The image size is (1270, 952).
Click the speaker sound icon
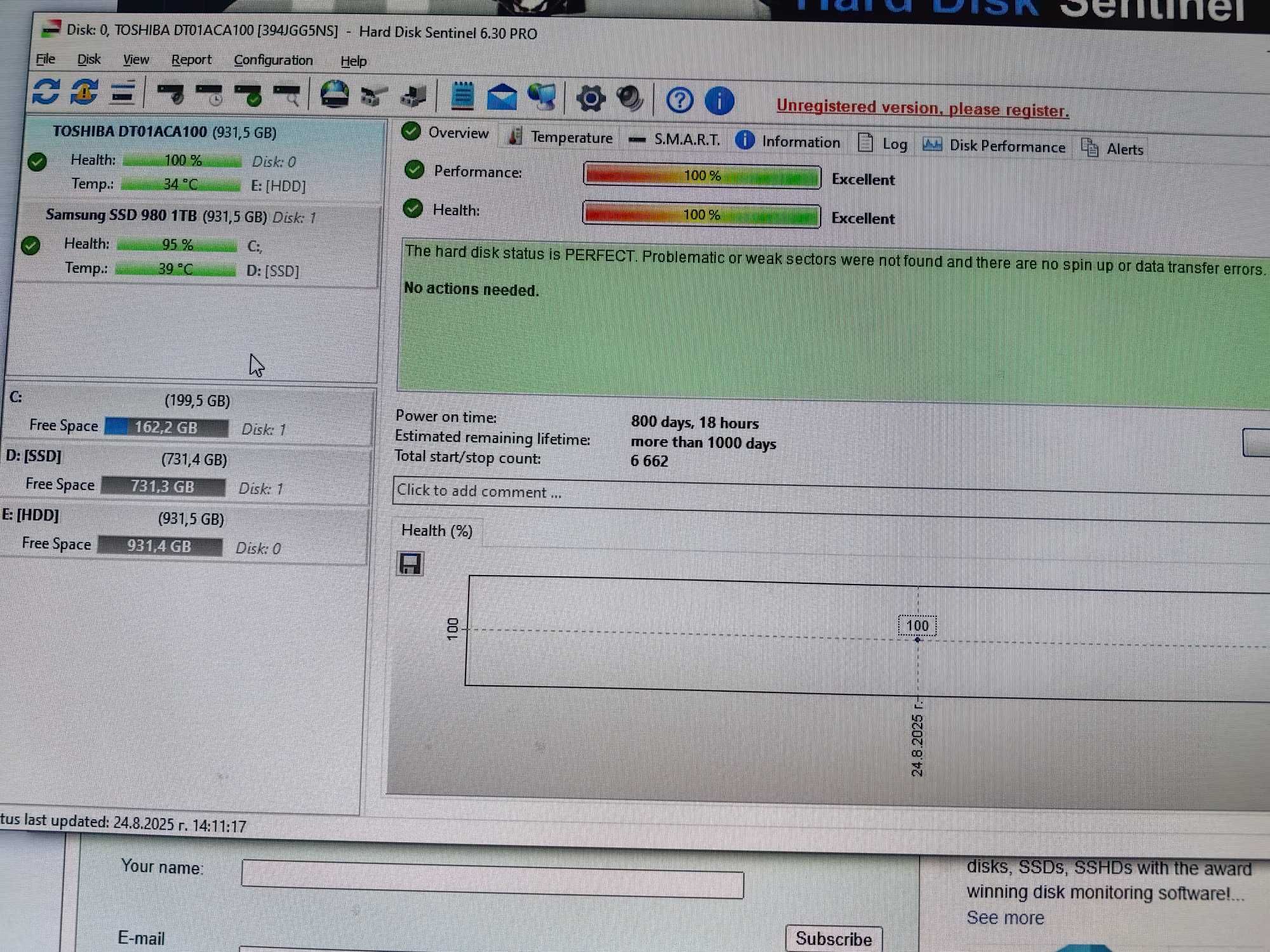tap(631, 99)
